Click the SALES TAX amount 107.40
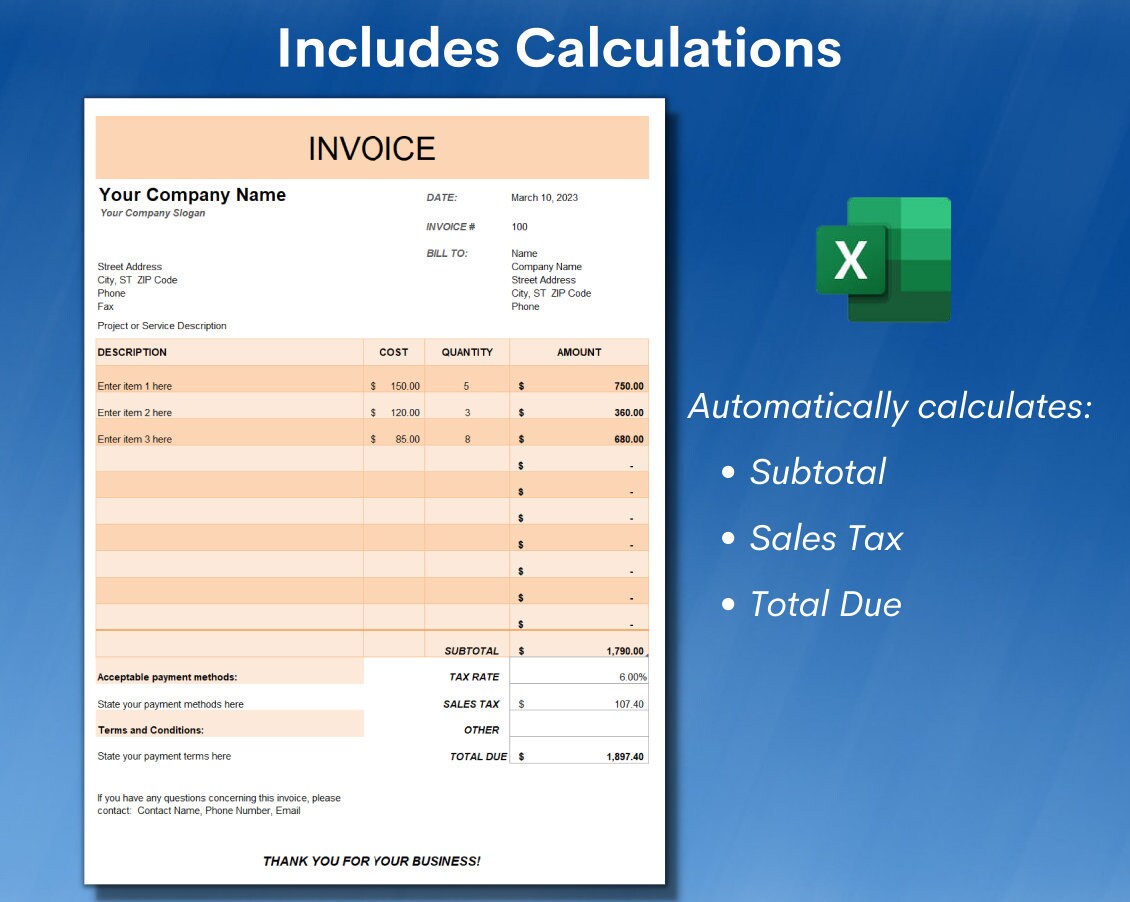 click(x=630, y=703)
